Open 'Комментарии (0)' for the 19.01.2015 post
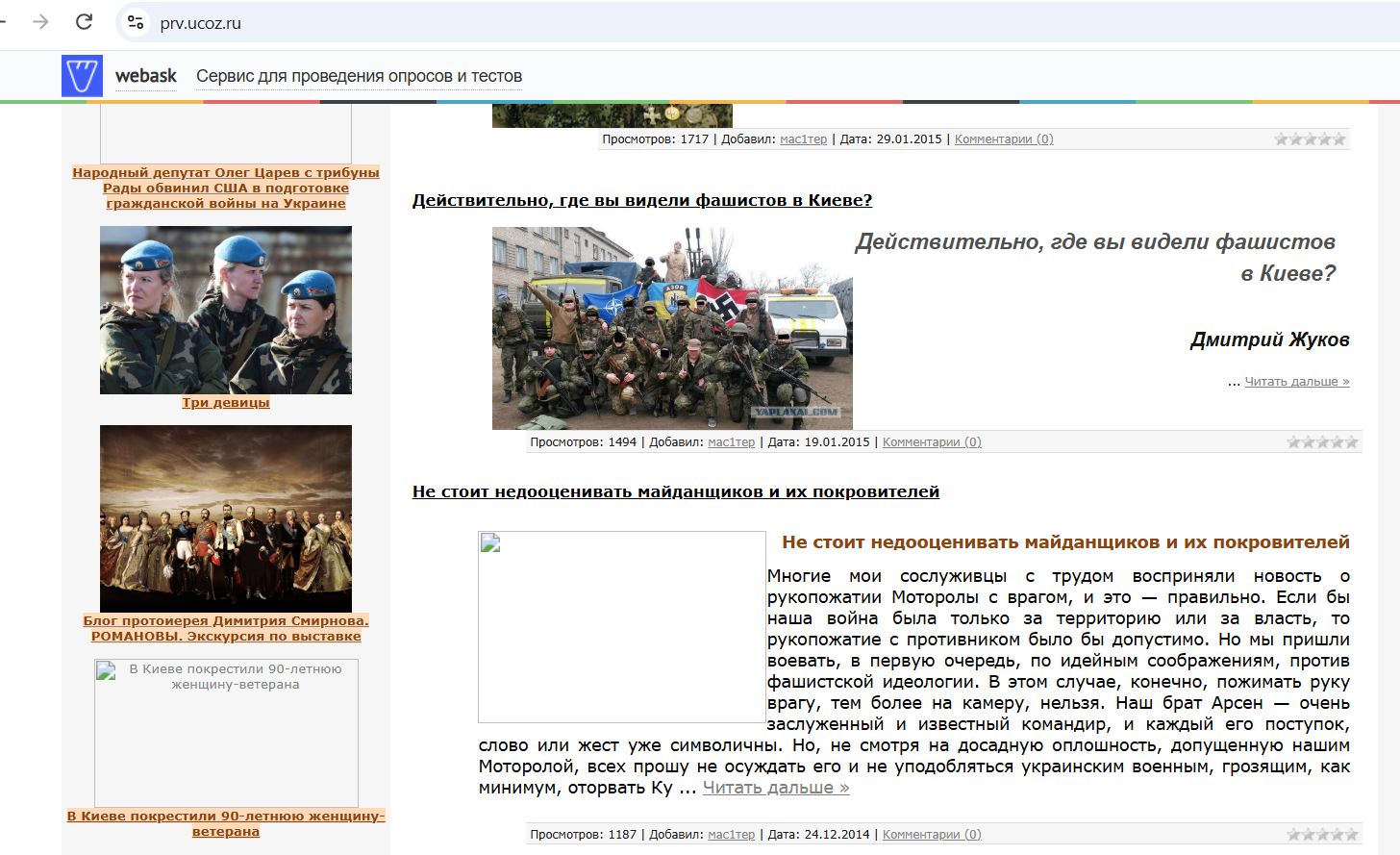This screenshot has width=1400, height=855. (x=932, y=442)
